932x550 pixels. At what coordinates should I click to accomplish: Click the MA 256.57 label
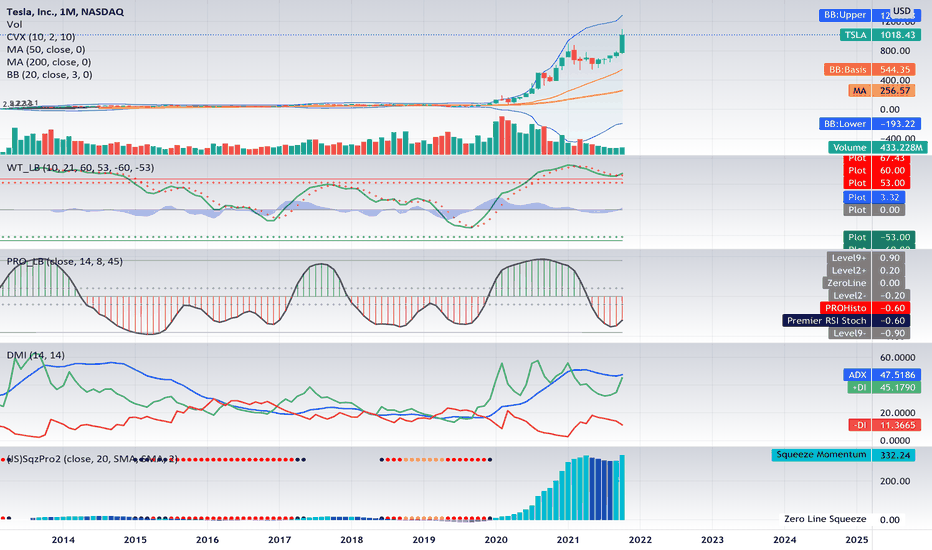point(881,91)
